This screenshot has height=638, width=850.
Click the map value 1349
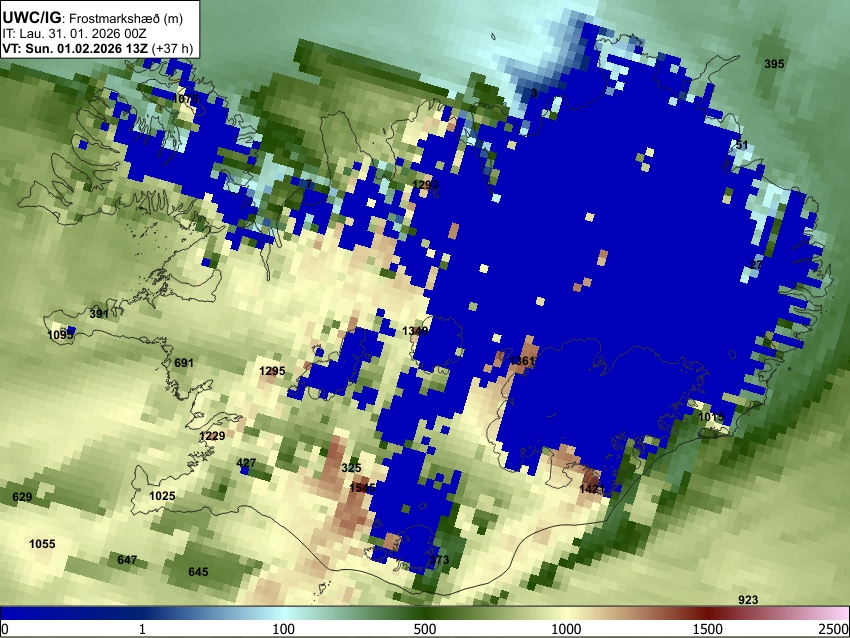point(415,331)
